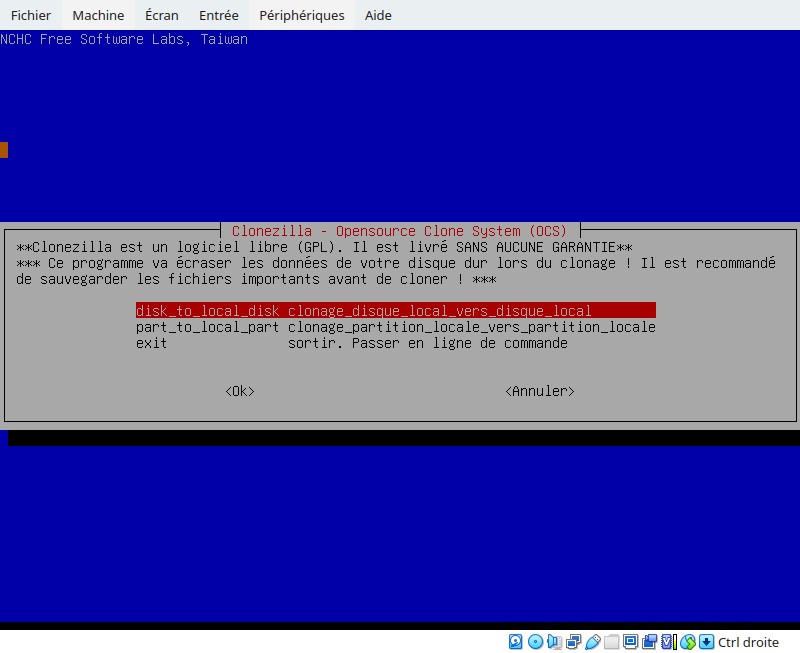Viewport: 800px width, 653px height.
Task: Click the USB devices status icon
Action: 592,642
